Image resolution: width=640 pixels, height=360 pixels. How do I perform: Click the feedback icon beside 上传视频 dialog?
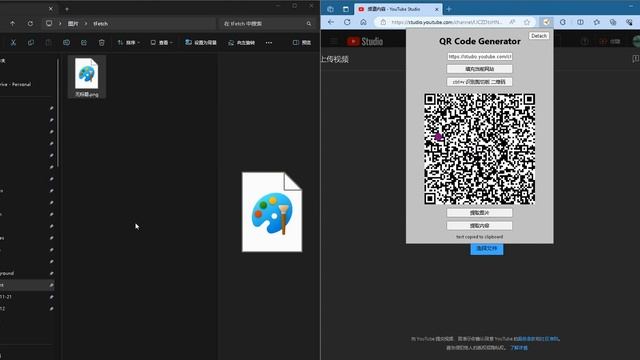(636, 59)
